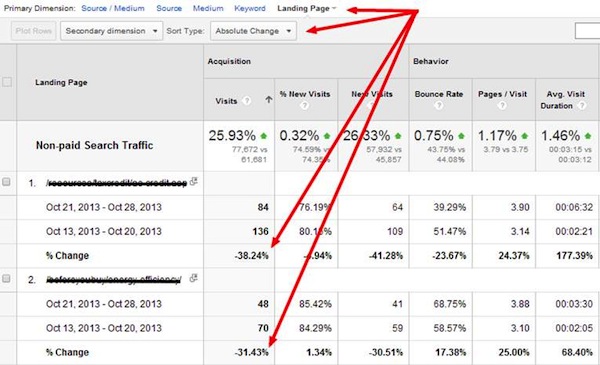Sort by the New Visits column header
The width and height of the screenshot is (600, 365).
(372, 94)
